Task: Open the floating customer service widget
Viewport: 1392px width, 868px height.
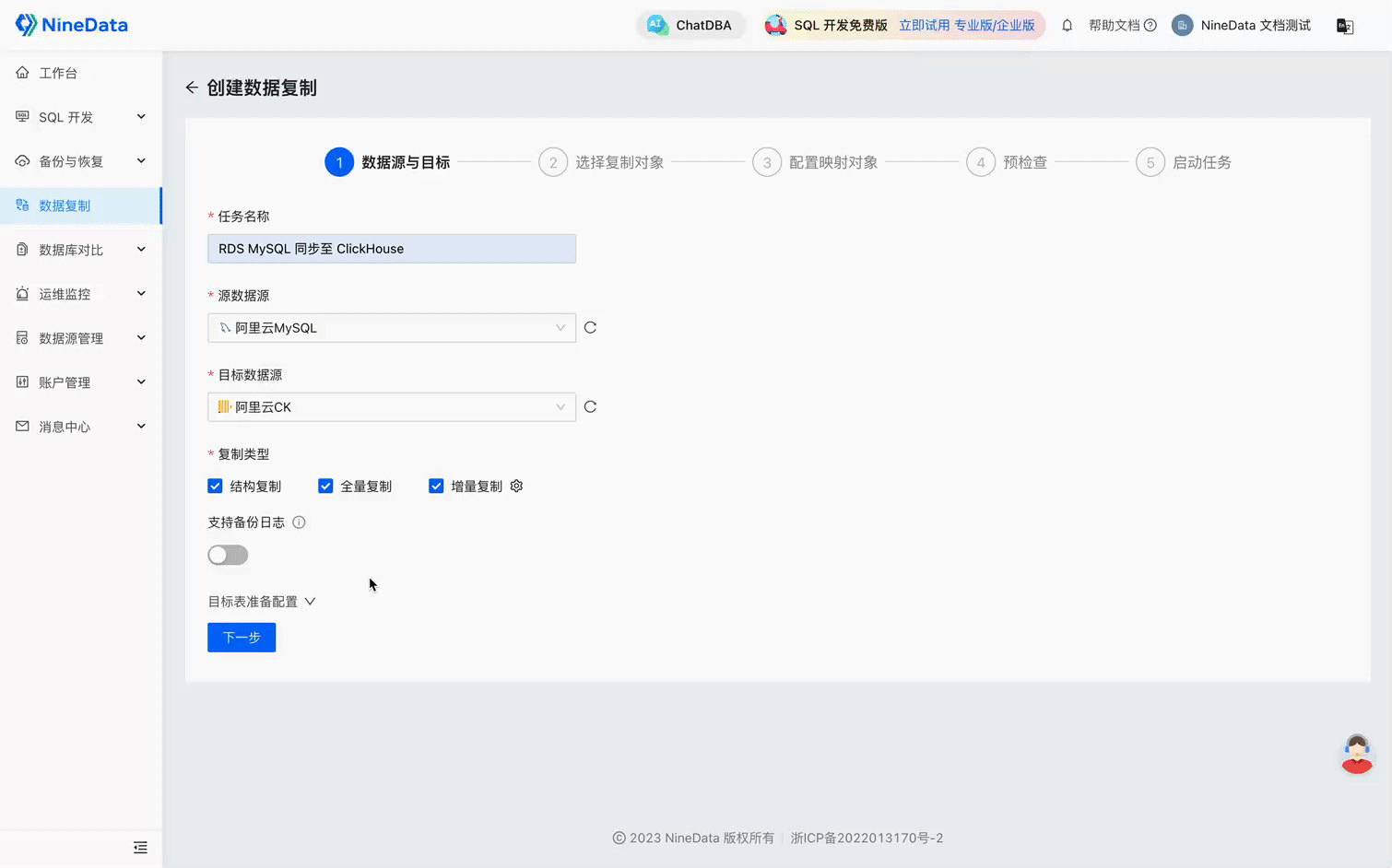Action: pos(1356,754)
